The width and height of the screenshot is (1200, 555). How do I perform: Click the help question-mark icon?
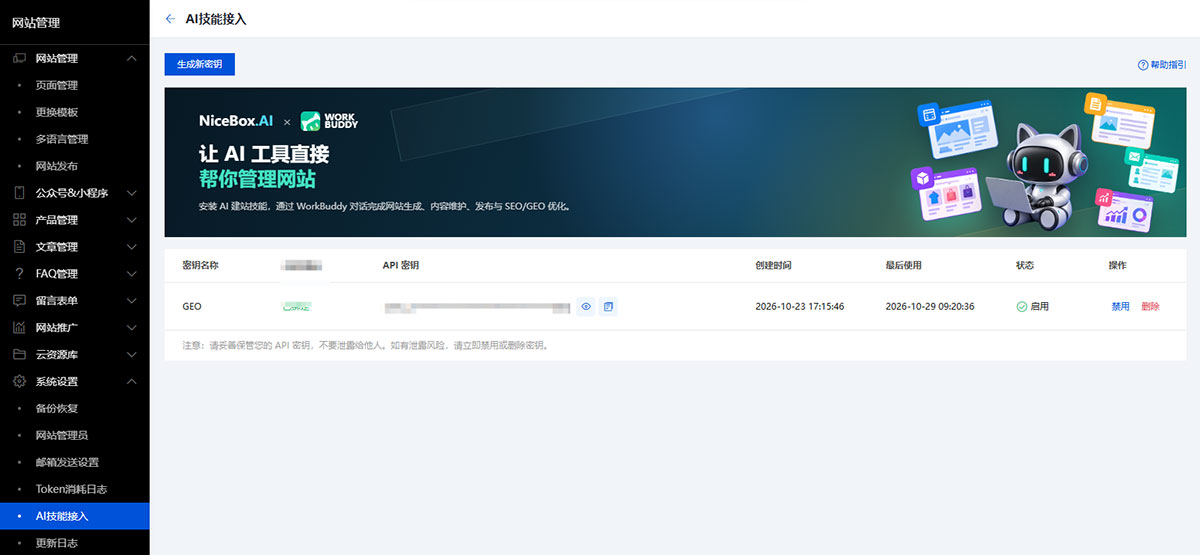(x=1143, y=64)
